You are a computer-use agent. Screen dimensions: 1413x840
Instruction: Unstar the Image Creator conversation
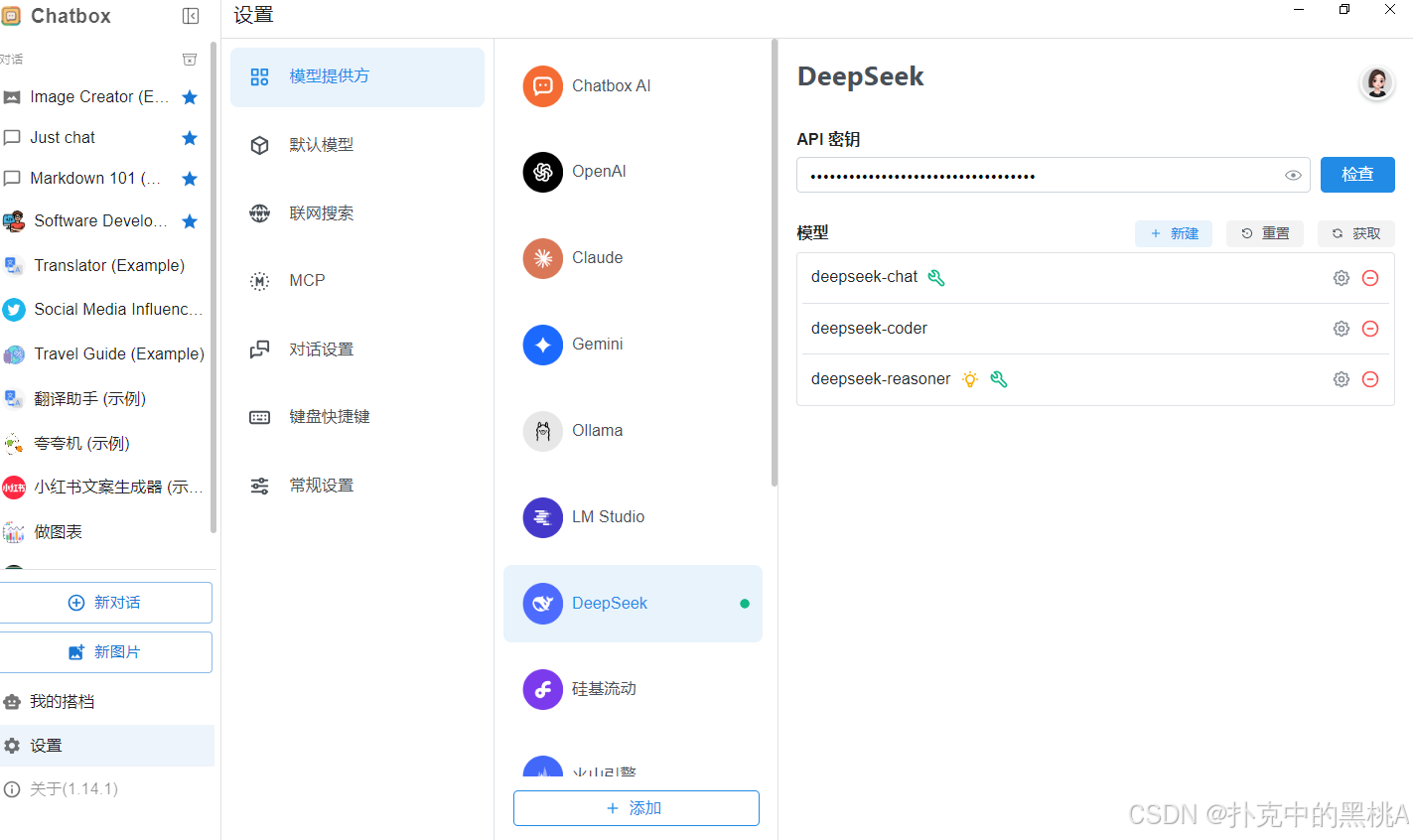(x=190, y=97)
